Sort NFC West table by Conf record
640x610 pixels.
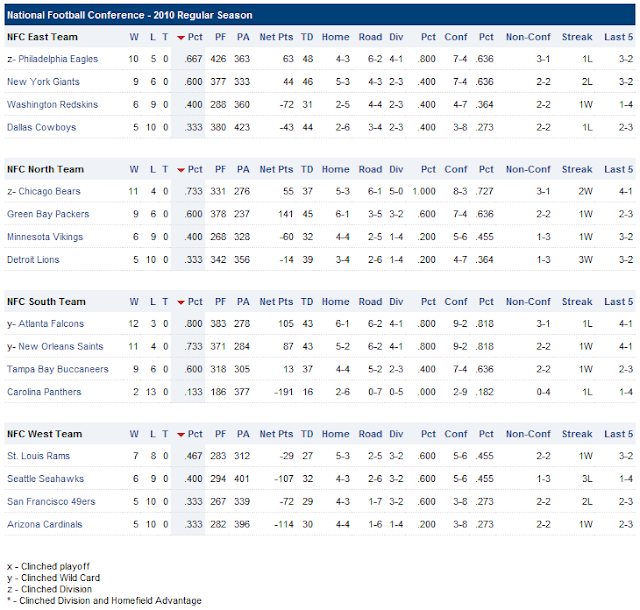click(456, 434)
